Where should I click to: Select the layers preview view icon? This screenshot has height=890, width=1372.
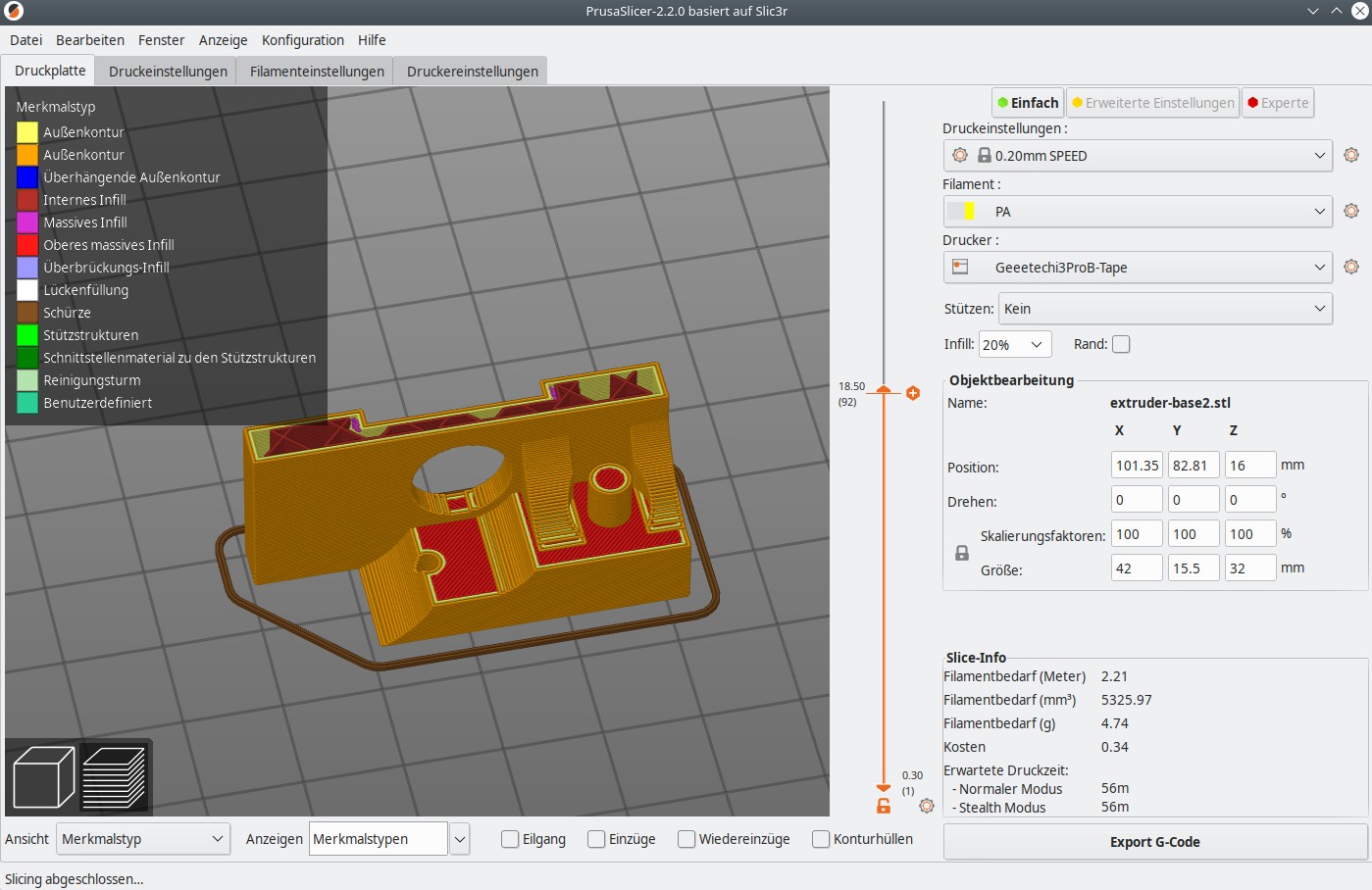point(115,776)
